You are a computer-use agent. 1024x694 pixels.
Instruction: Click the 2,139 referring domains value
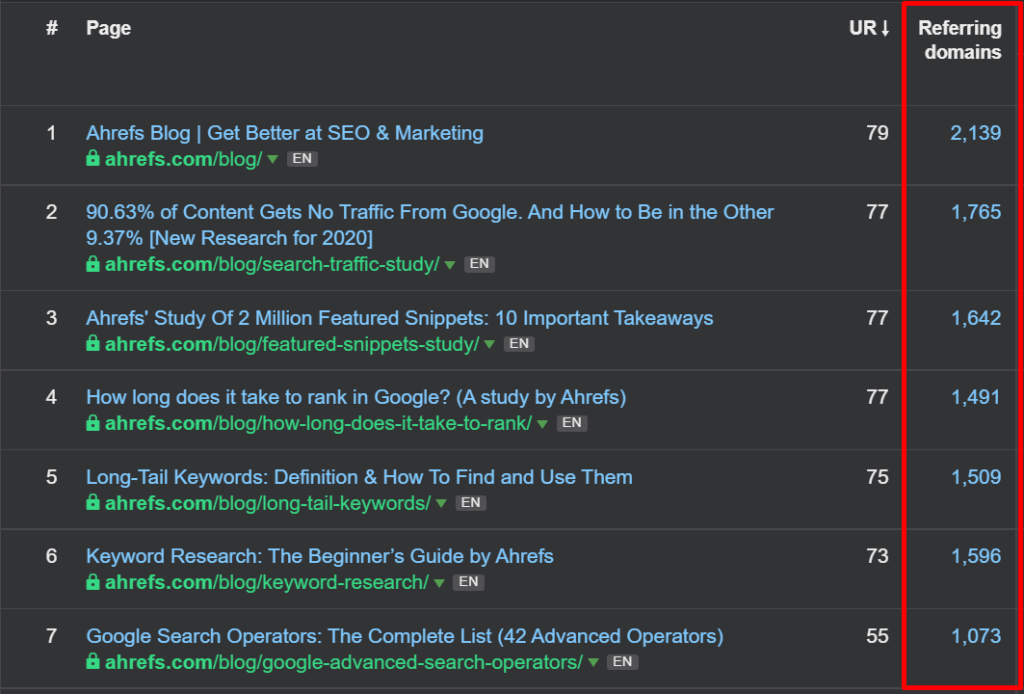pyautogui.click(x=976, y=132)
